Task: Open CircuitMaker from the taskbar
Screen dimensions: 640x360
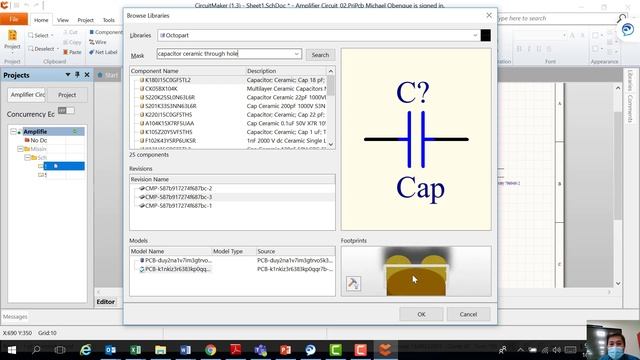Action: coord(385,350)
